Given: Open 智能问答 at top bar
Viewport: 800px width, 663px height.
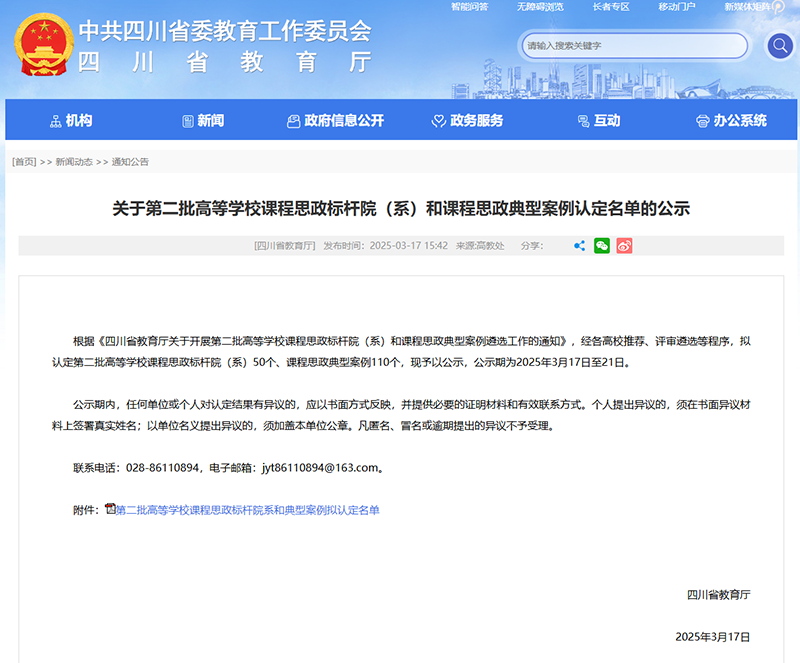Looking at the screenshot, I should pos(469,7).
